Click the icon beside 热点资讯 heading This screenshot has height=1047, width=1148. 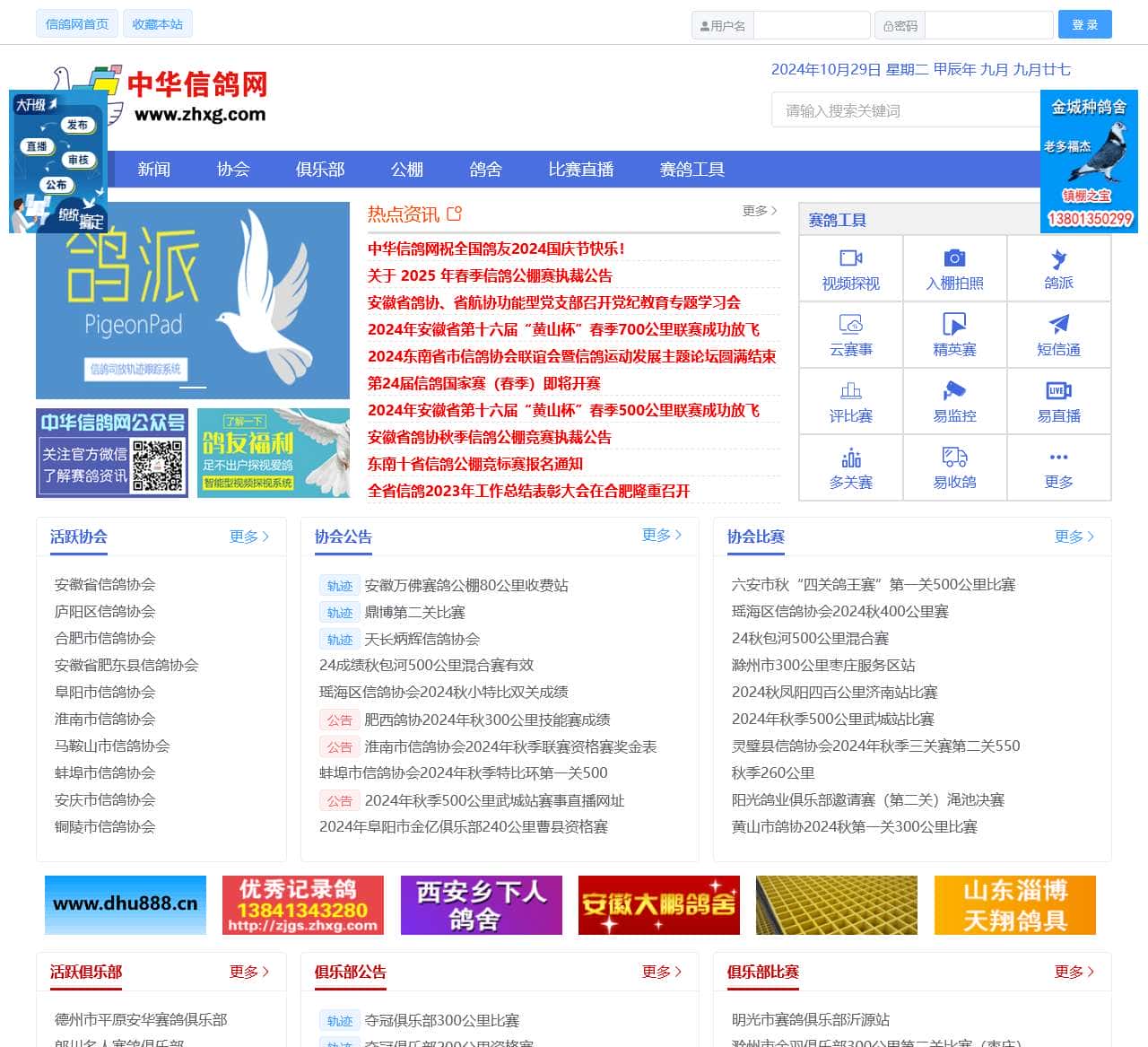(454, 214)
